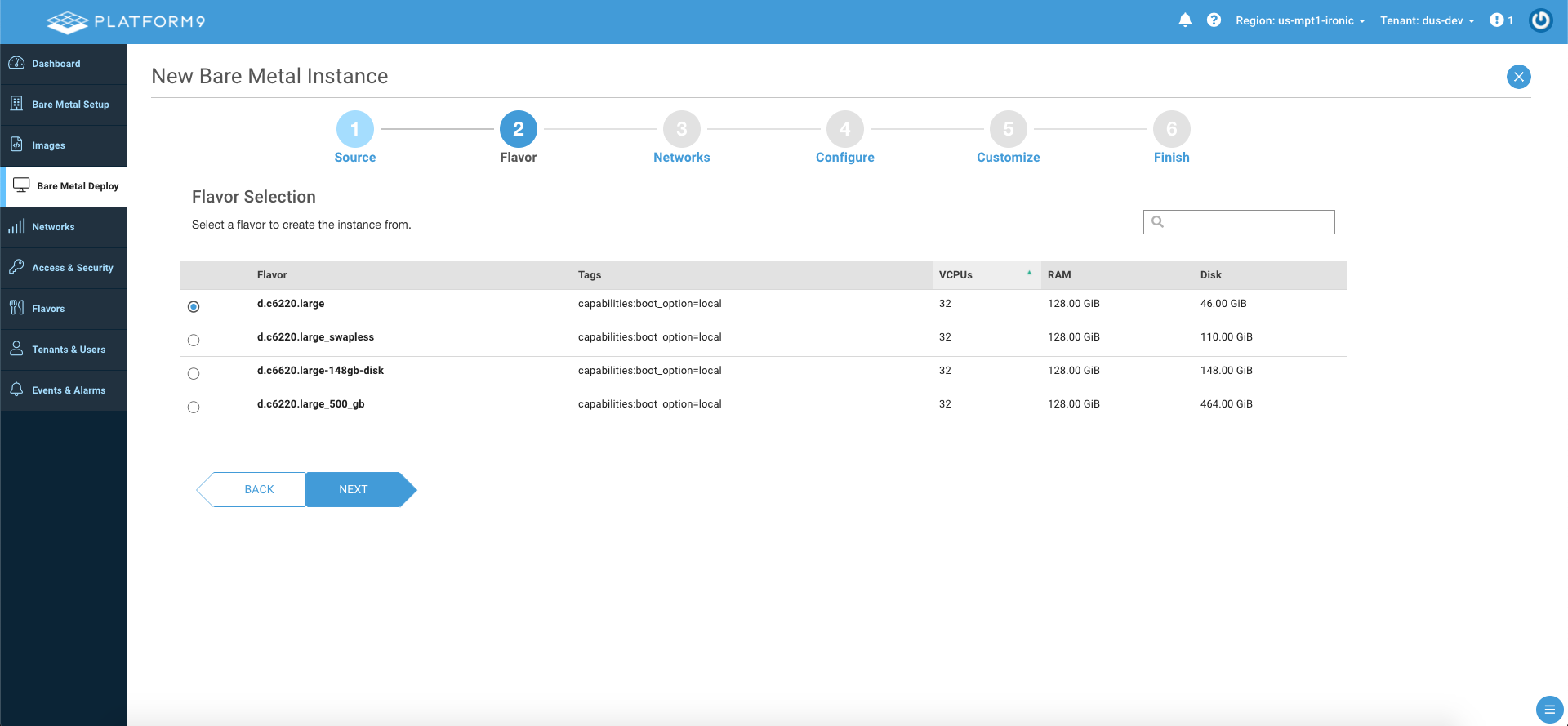Select the d.c6620.large-148gb-disk radio button
The width and height of the screenshot is (1568, 726).
click(194, 374)
